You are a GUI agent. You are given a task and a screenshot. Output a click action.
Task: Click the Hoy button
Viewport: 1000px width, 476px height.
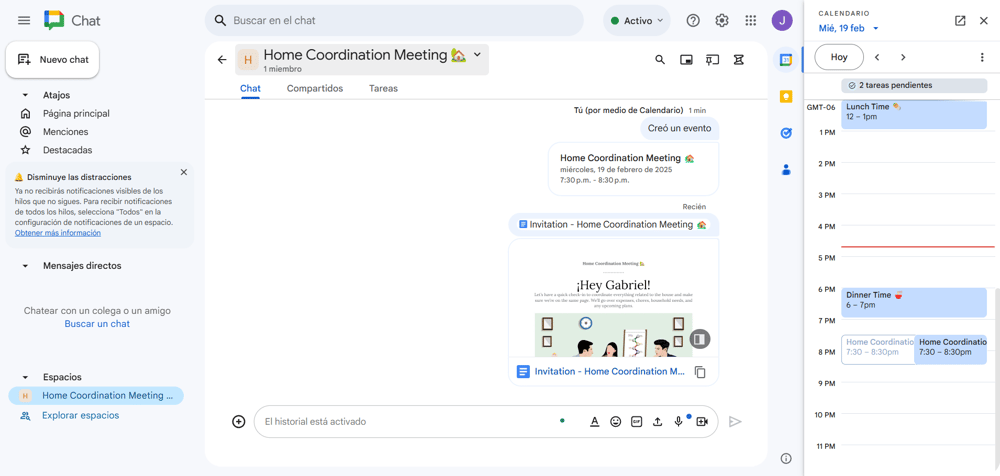(839, 57)
